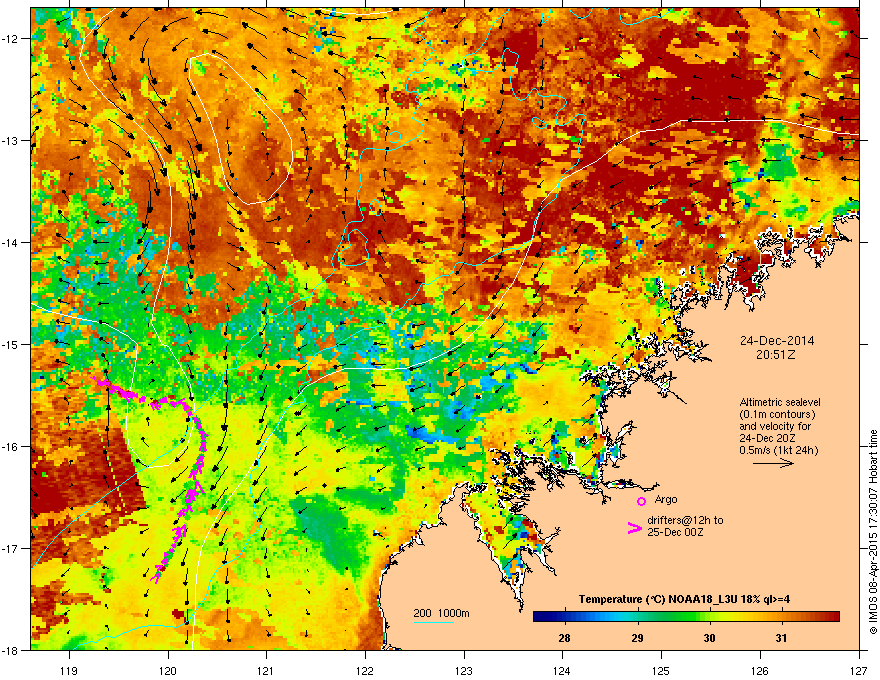
Task: Click longitude axis label 127
Action: pos(859,671)
